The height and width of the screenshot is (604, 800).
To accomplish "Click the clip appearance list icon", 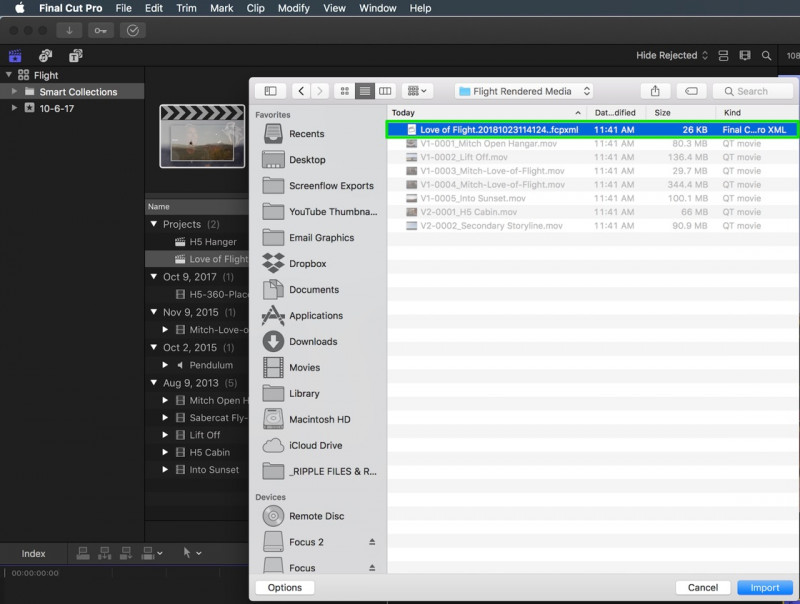I will (723, 56).
